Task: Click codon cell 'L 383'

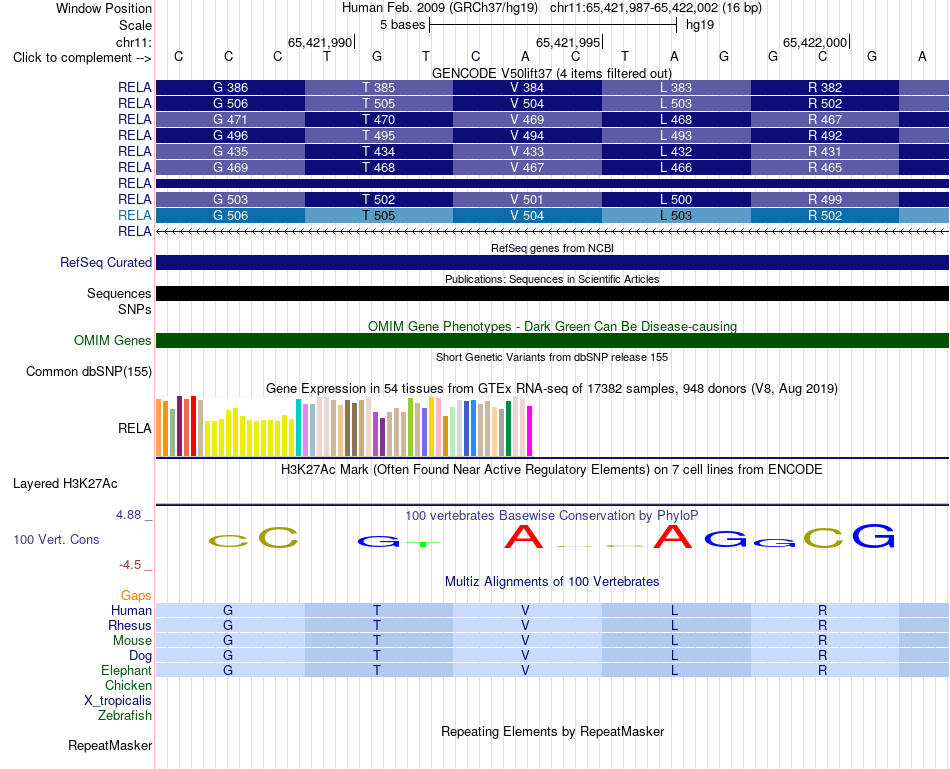Action: (676, 87)
